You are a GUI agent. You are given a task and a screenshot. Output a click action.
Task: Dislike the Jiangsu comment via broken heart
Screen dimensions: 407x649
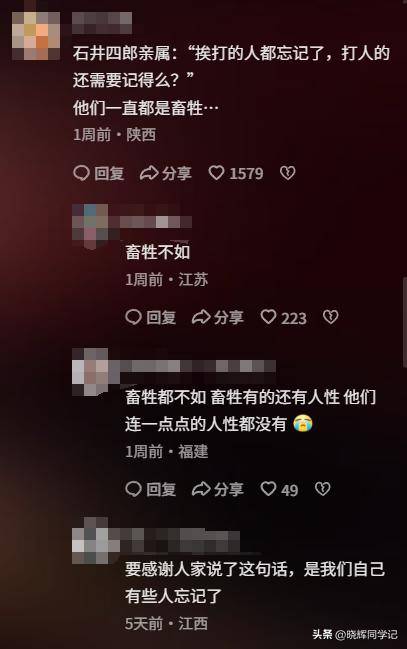pyautogui.click(x=330, y=317)
